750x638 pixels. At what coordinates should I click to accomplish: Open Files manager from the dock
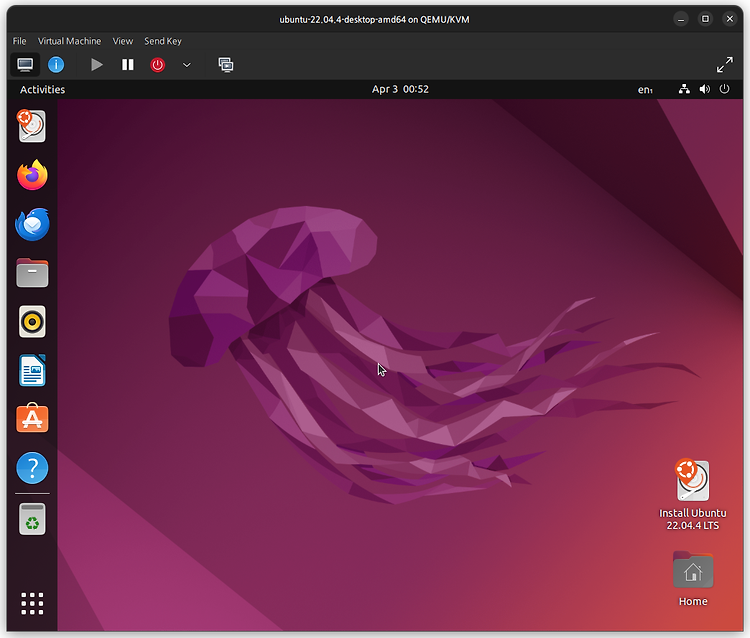32,273
